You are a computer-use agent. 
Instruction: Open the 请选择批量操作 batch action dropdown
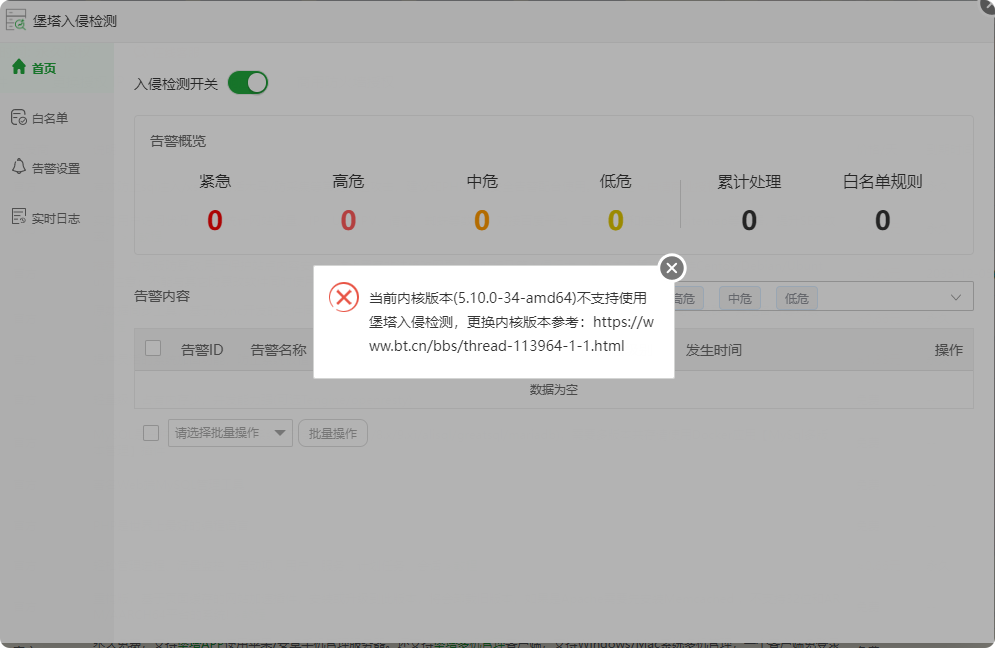(229, 432)
